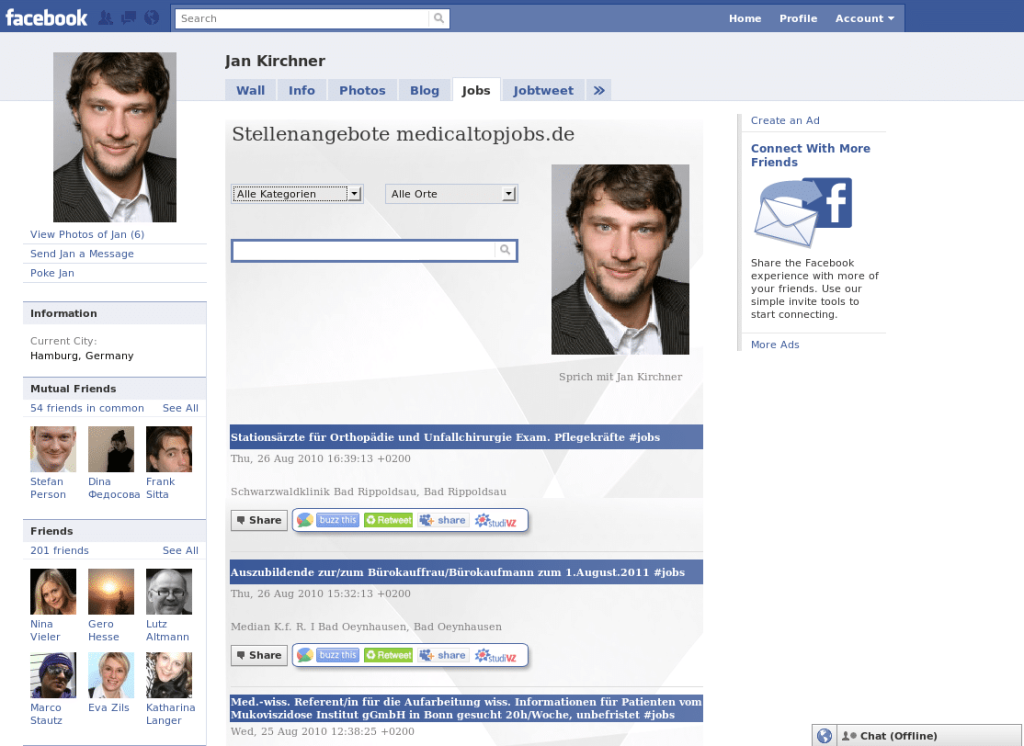Viewport: 1024px width, 746px height.
Task: Click Create an Ad link
Action: point(785,121)
